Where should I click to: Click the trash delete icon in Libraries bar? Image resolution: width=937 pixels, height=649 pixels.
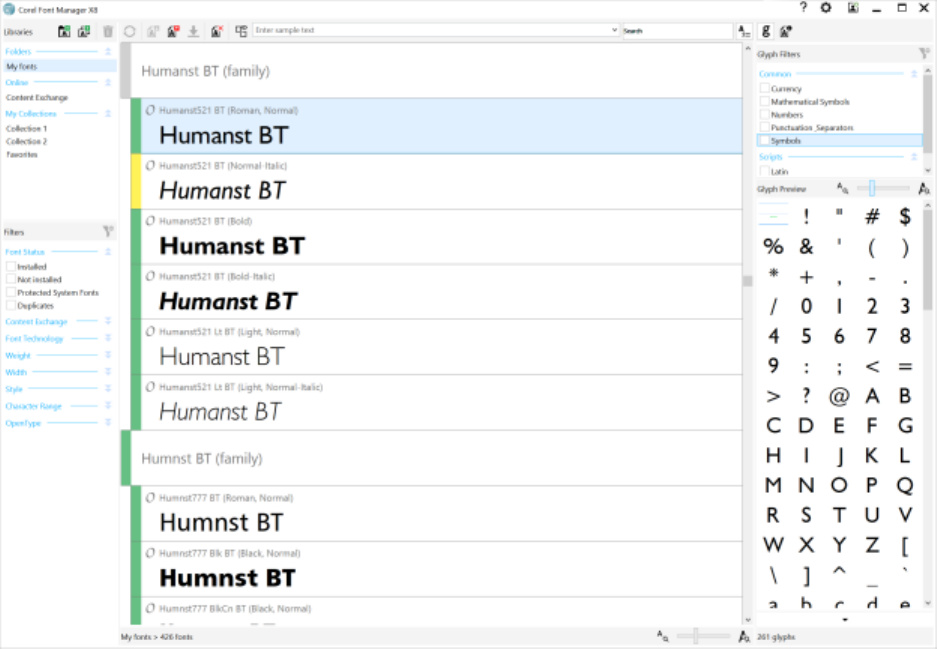(x=108, y=32)
